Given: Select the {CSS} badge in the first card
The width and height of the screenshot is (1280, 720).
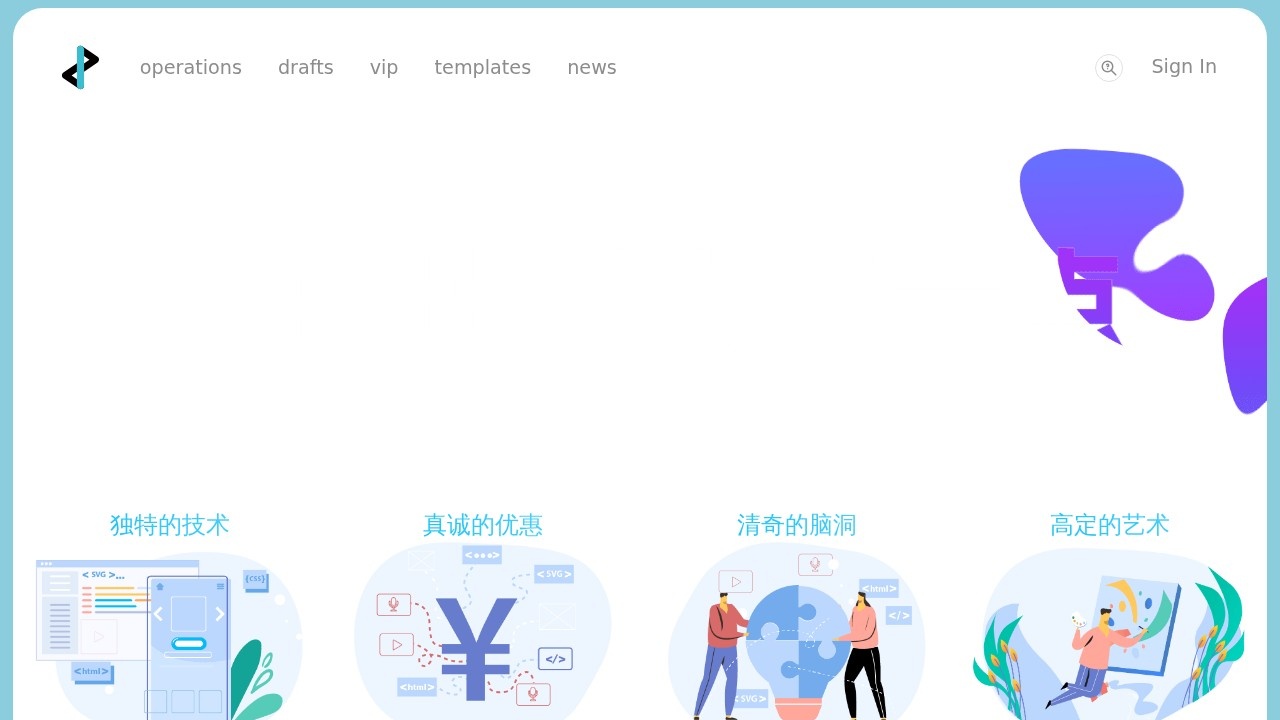Looking at the screenshot, I should [256, 580].
